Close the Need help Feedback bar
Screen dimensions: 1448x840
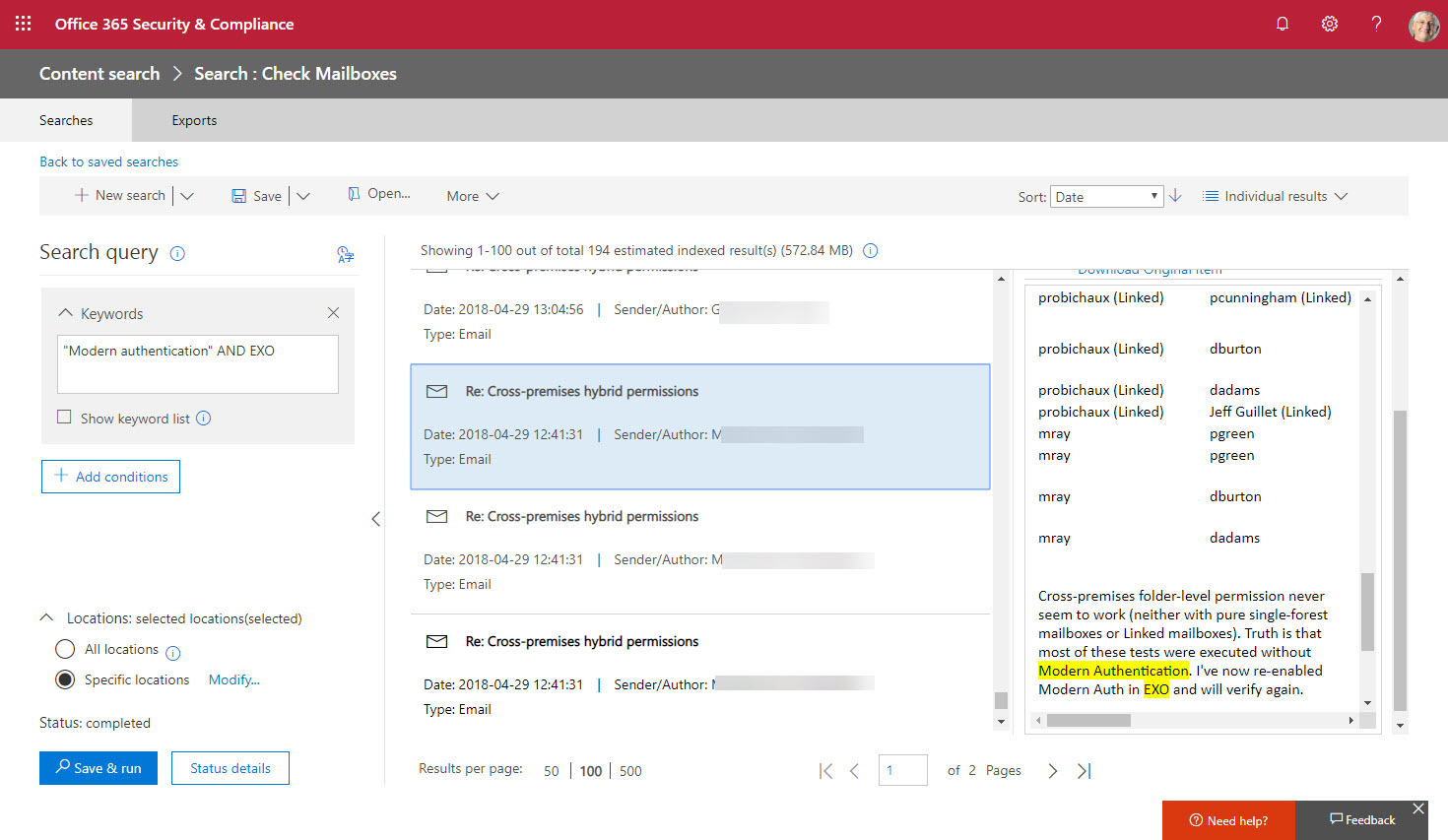tap(1418, 808)
